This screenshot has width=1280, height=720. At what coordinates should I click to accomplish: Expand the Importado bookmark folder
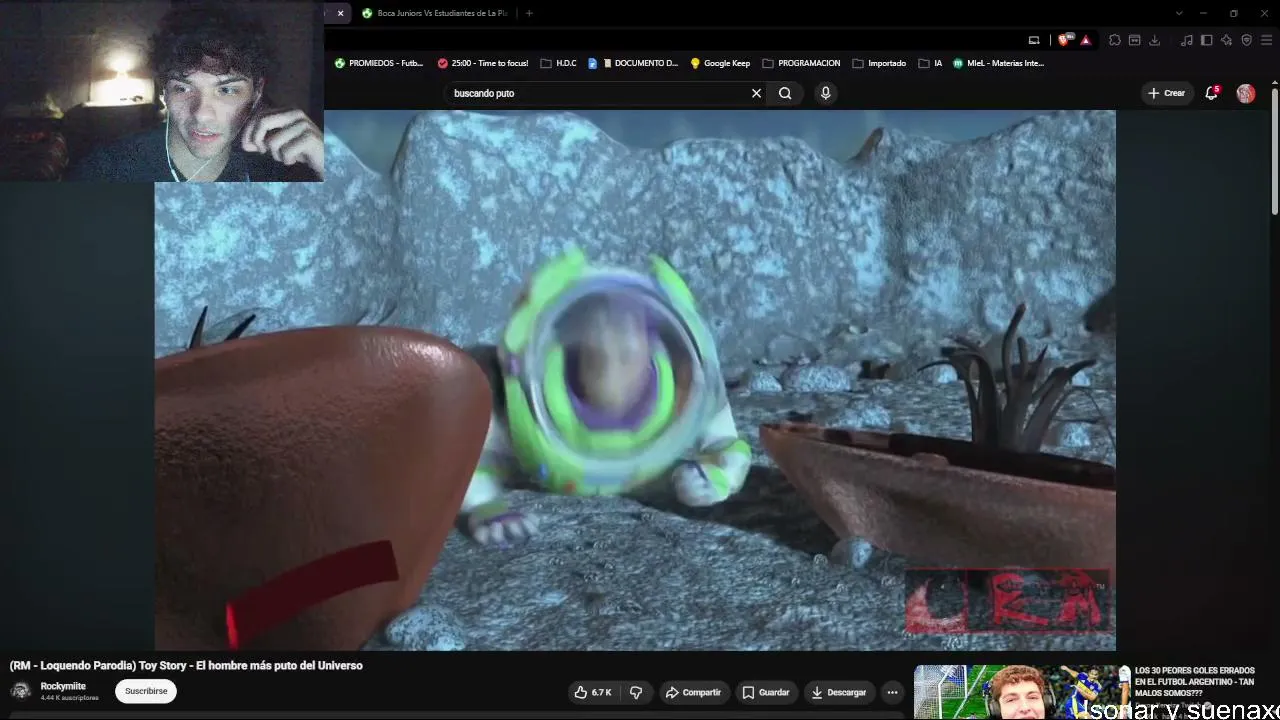[x=879, y=63]
